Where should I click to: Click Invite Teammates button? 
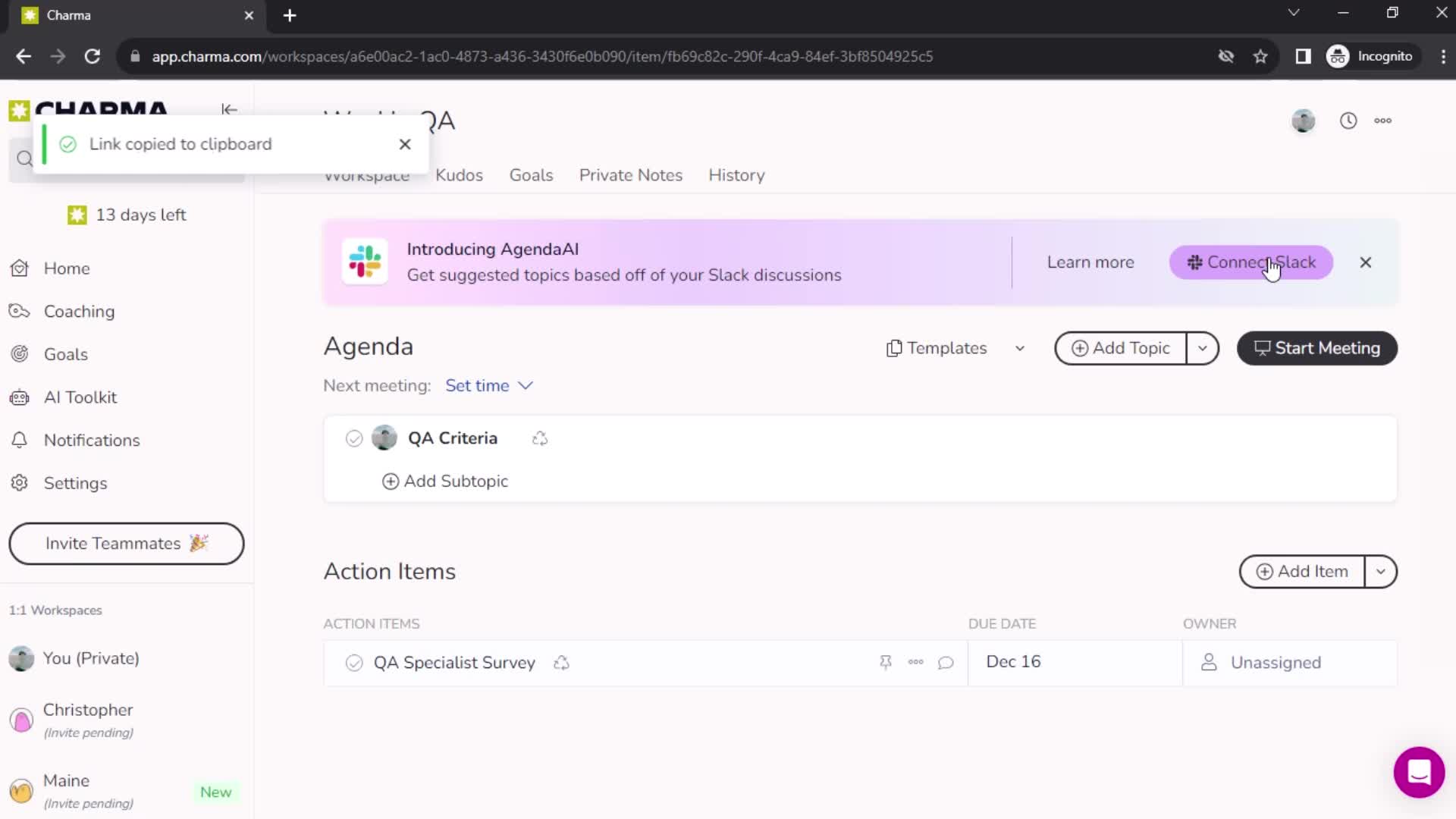(126, 543)
